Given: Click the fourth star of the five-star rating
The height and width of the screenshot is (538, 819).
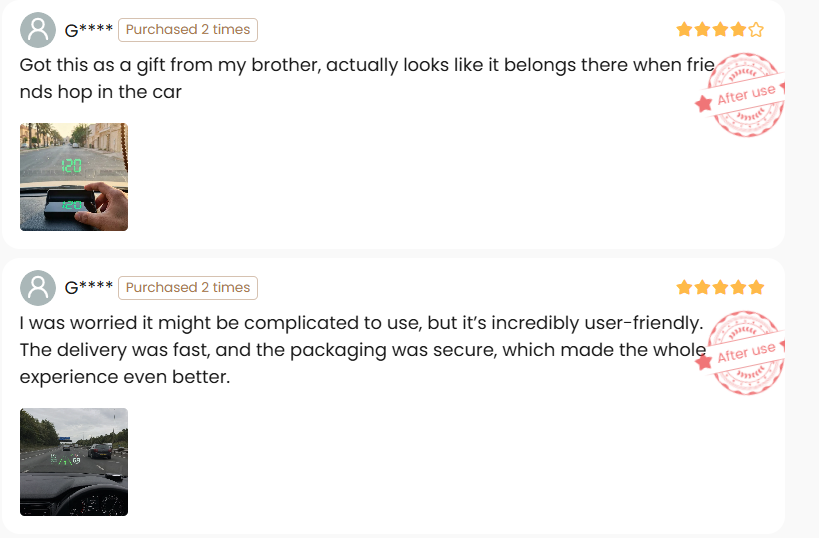Looking at the screenshot, I should 738,287.
